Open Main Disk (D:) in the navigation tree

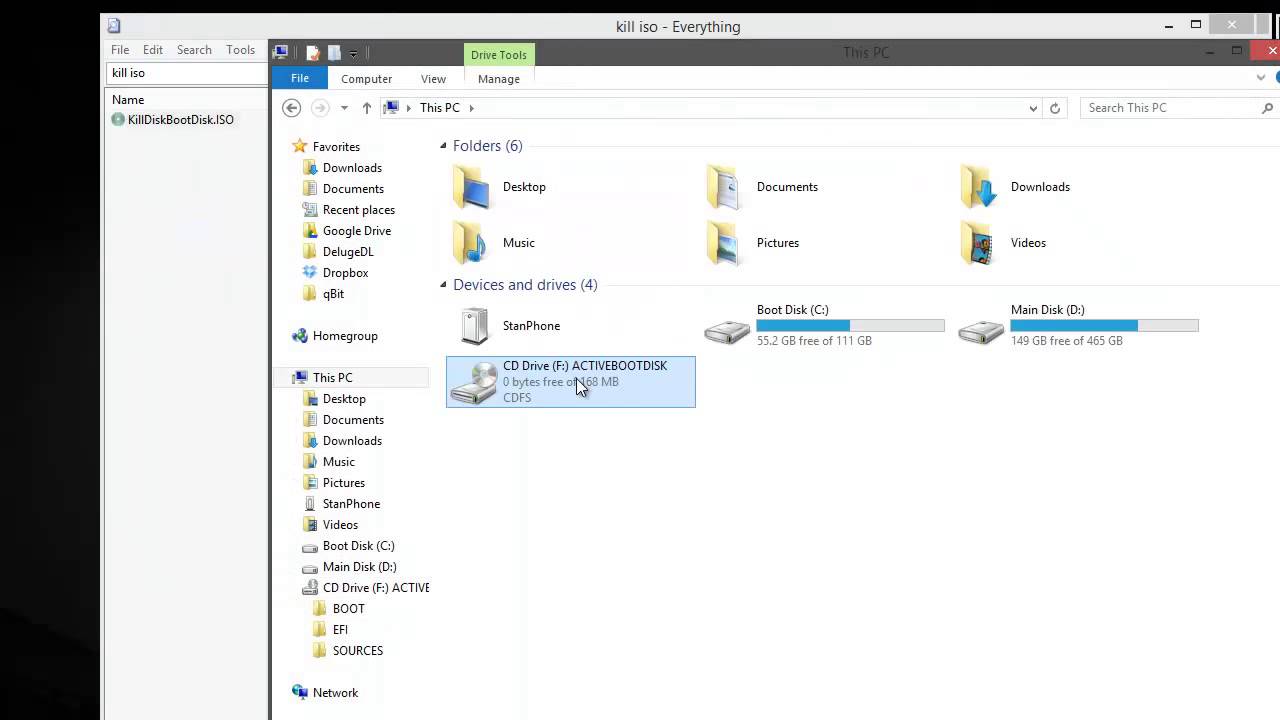coord(359,567)
